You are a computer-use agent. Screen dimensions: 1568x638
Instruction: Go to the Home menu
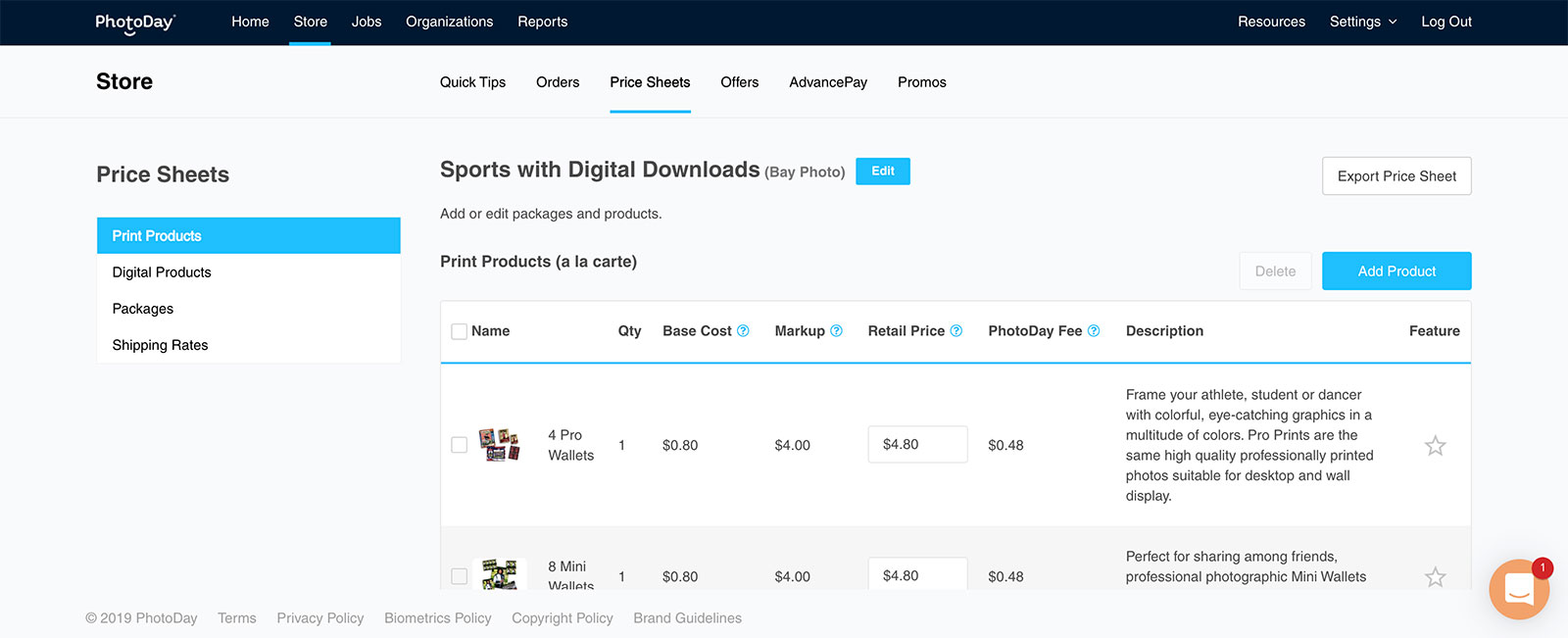(250, 22)
